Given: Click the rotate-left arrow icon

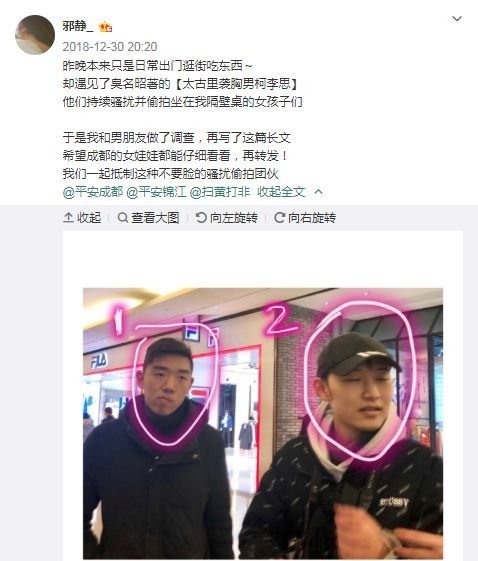Looking at the screenshot, I should 201,218.
